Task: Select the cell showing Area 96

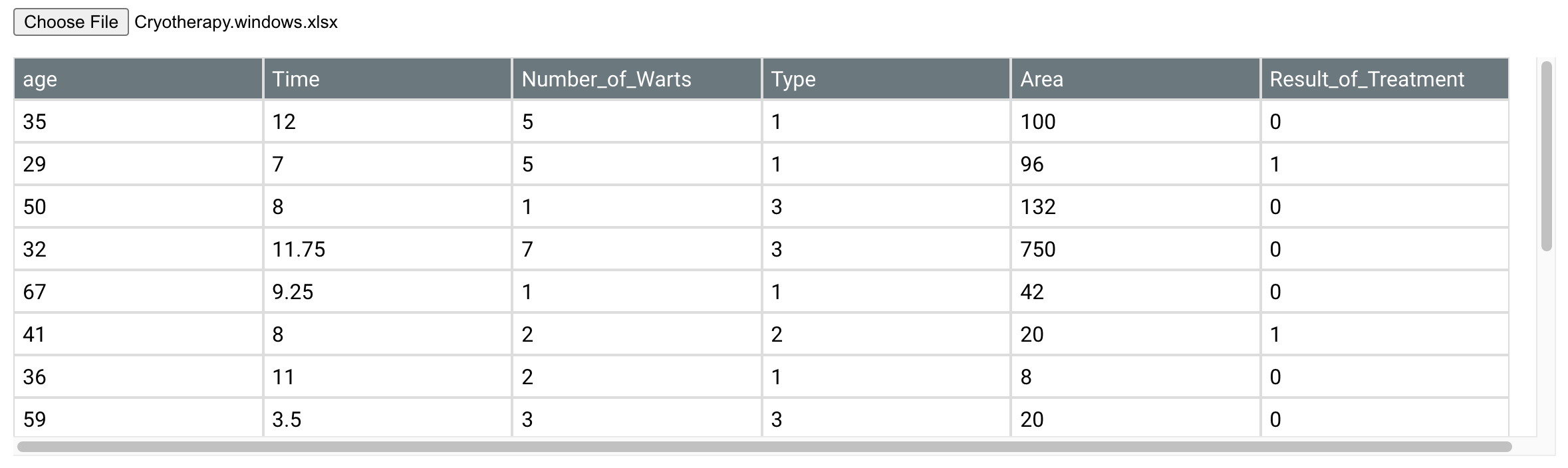Action: pyautogui.click(x=1130, y=164)
